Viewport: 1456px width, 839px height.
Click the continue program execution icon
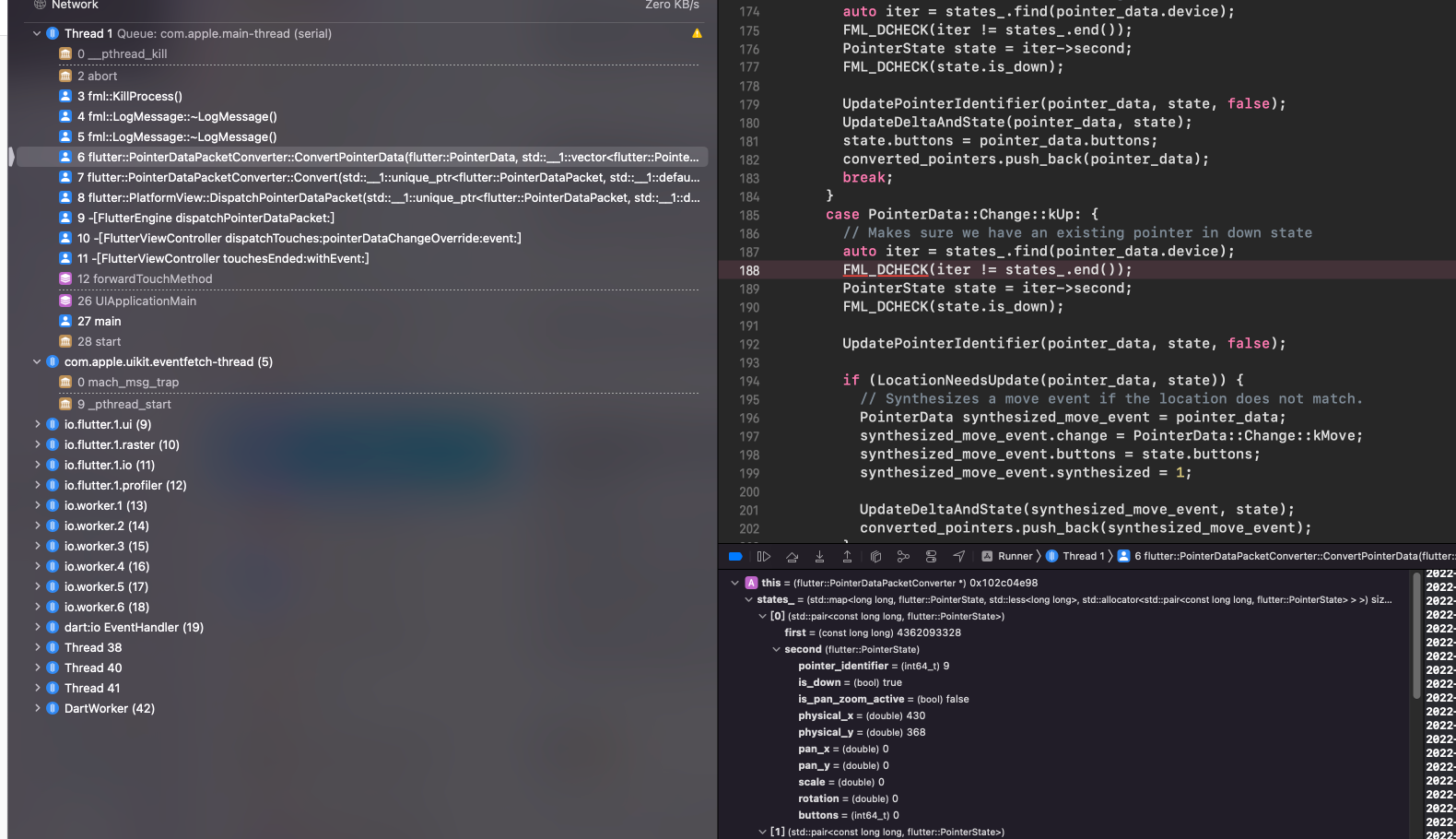point(764,556)
